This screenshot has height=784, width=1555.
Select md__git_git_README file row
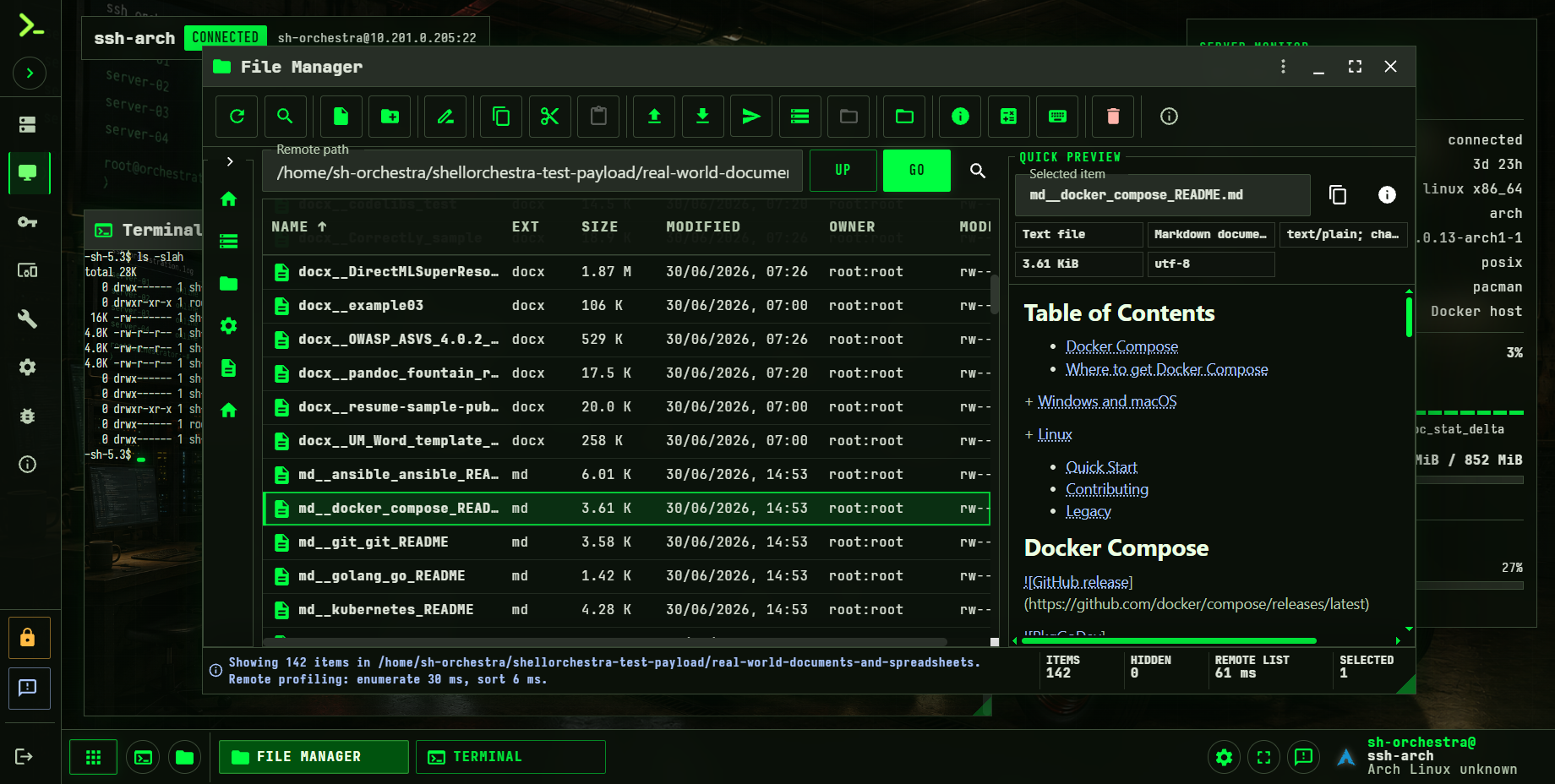(626, 542)
